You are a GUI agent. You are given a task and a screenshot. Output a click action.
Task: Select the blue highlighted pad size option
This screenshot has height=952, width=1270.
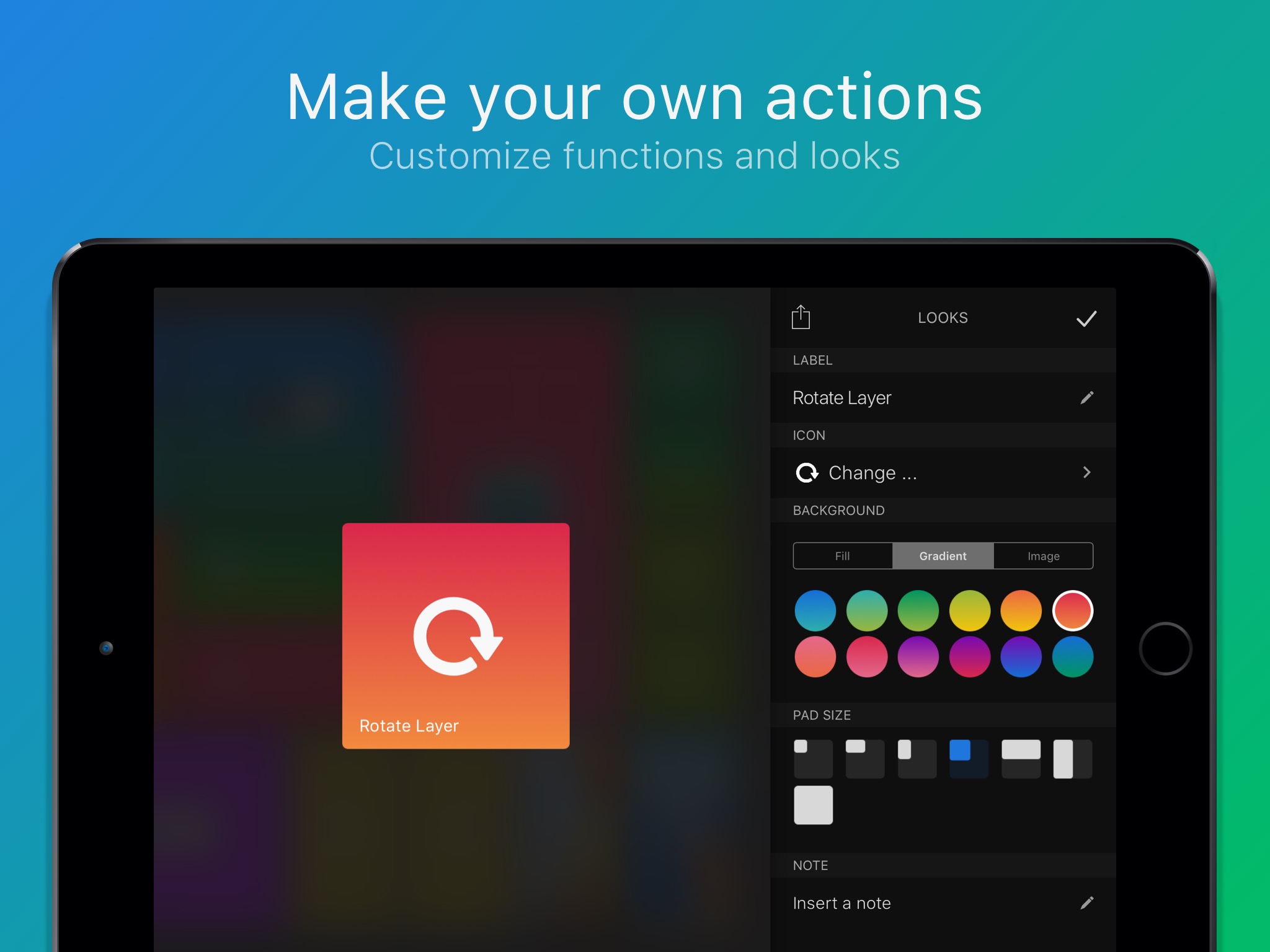click(969, 759)
